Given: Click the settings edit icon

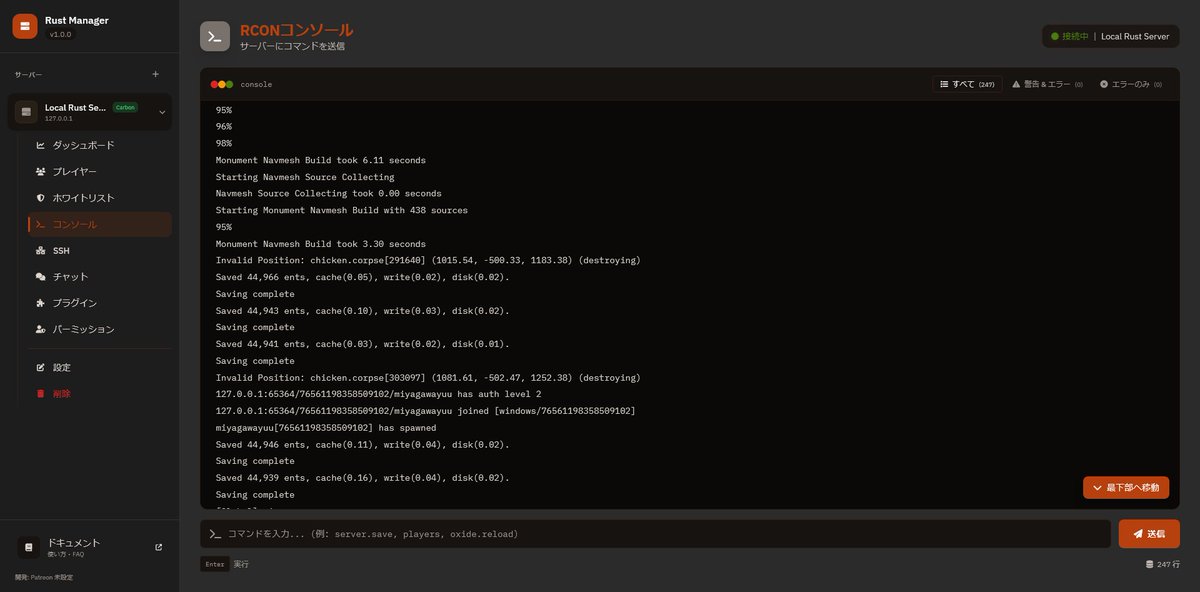Looking at the screenshot, I should [x=41, y=367].
